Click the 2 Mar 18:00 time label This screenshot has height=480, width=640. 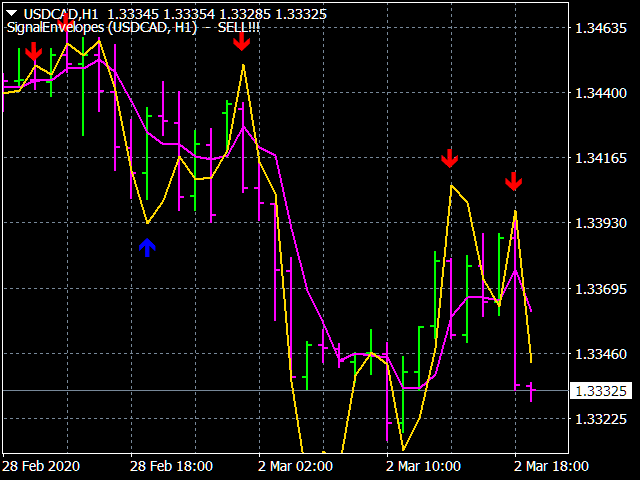[551, 466]
